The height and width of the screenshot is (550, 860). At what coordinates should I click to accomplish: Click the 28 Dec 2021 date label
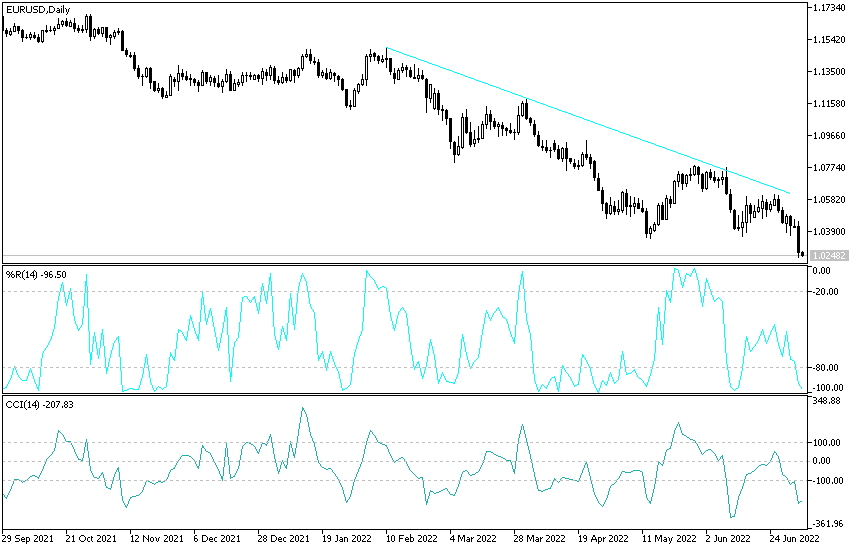click(x=284, y=538)
